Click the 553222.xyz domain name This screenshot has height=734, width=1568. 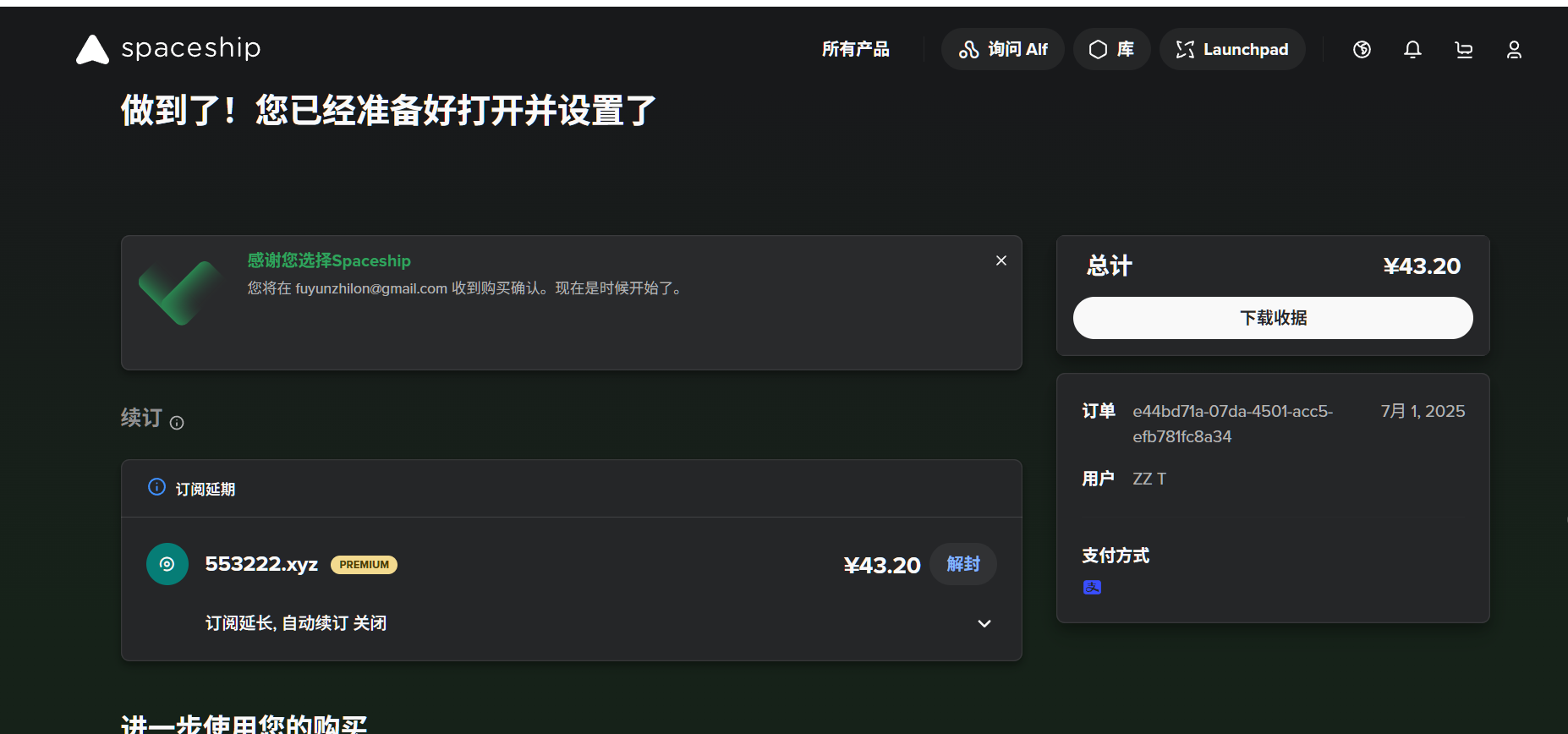(261, 564)
